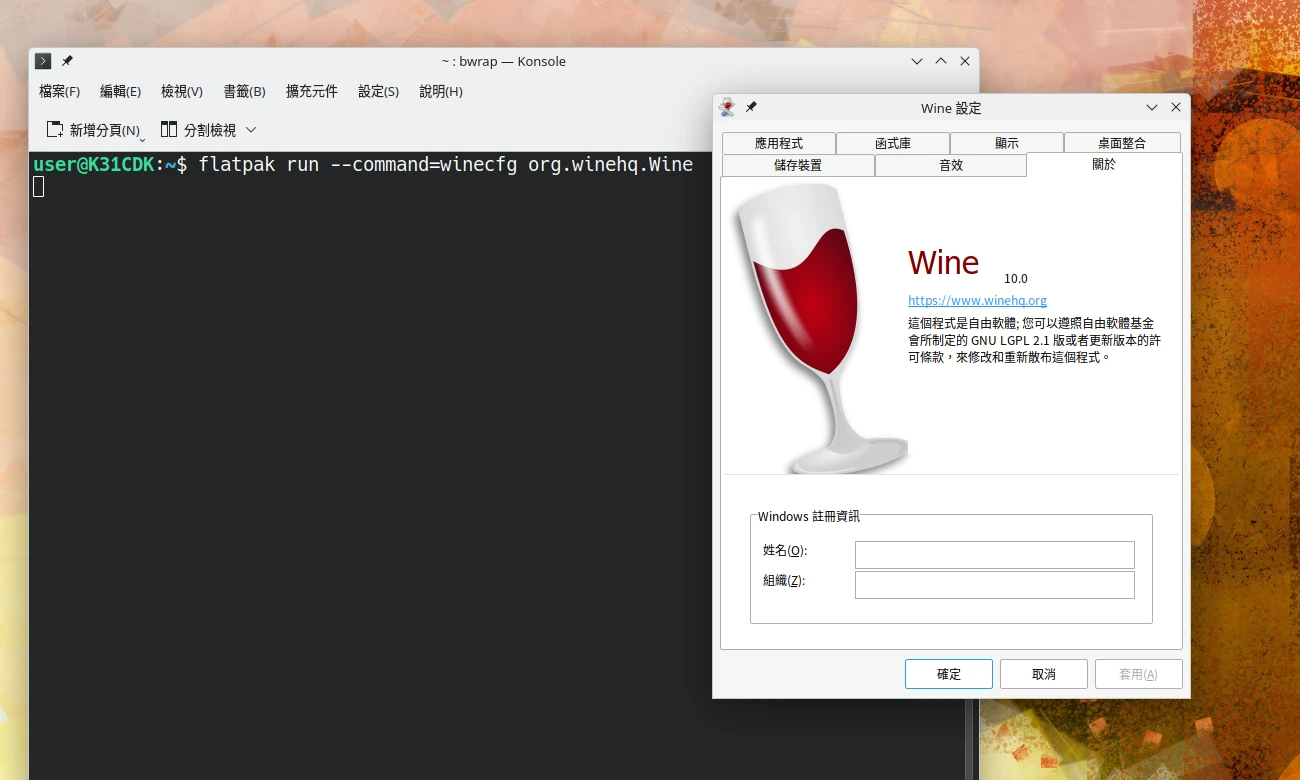Maximize the Konsole window
The height and width of the screenshot is (780, 1300).
pos(941,61)
